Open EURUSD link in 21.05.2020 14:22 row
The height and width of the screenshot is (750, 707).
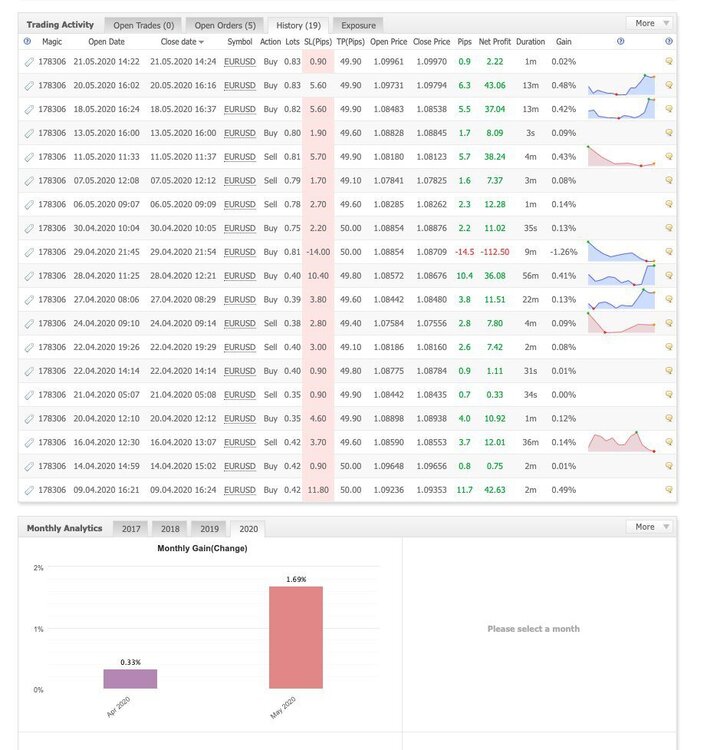click(x=240, y=62)
